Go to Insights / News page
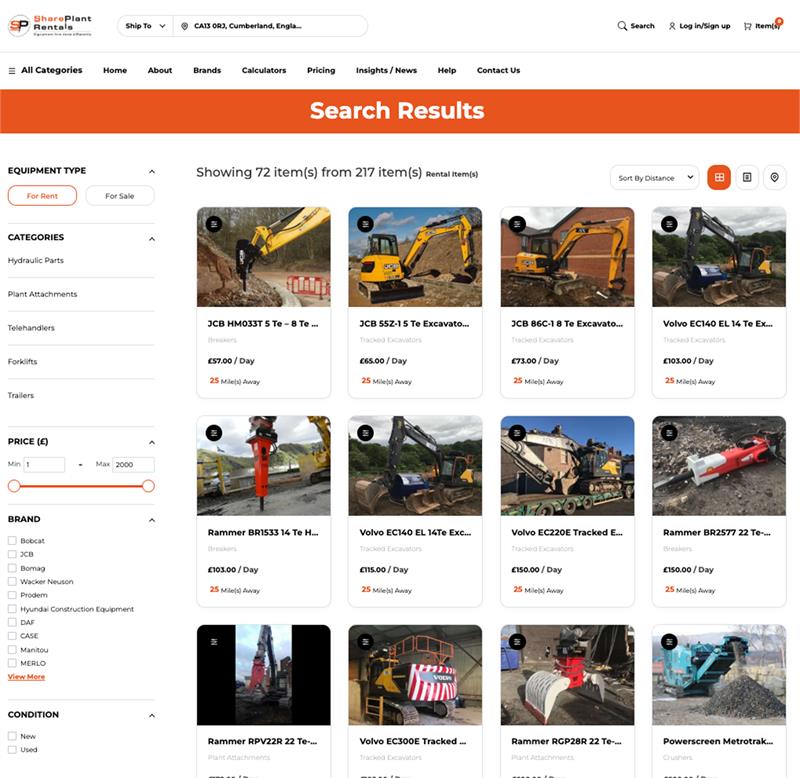The width and height of the screenshot is (800, 778). pos(386,71)
